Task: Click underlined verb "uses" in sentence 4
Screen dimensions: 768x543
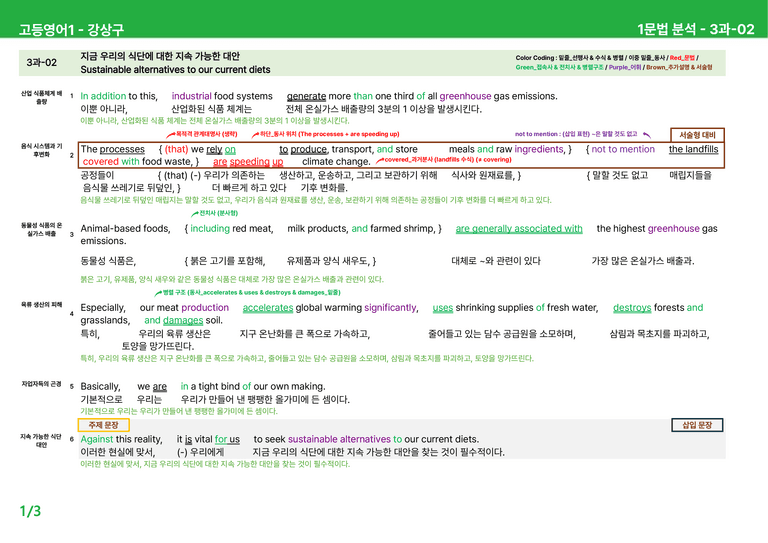Action: 443,307
